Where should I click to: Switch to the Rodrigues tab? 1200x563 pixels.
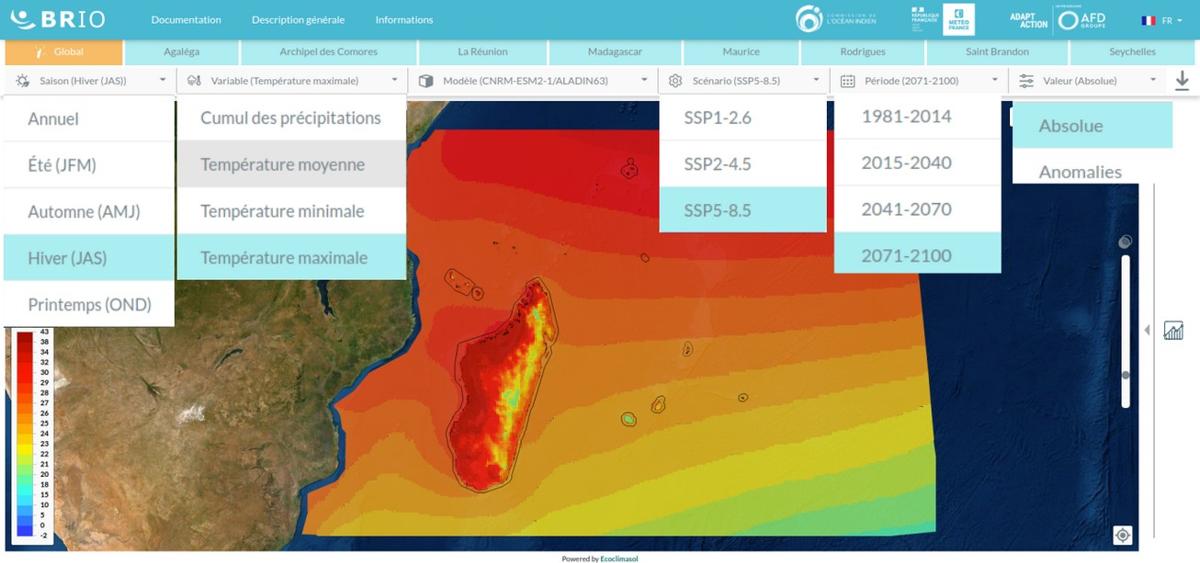863,51
